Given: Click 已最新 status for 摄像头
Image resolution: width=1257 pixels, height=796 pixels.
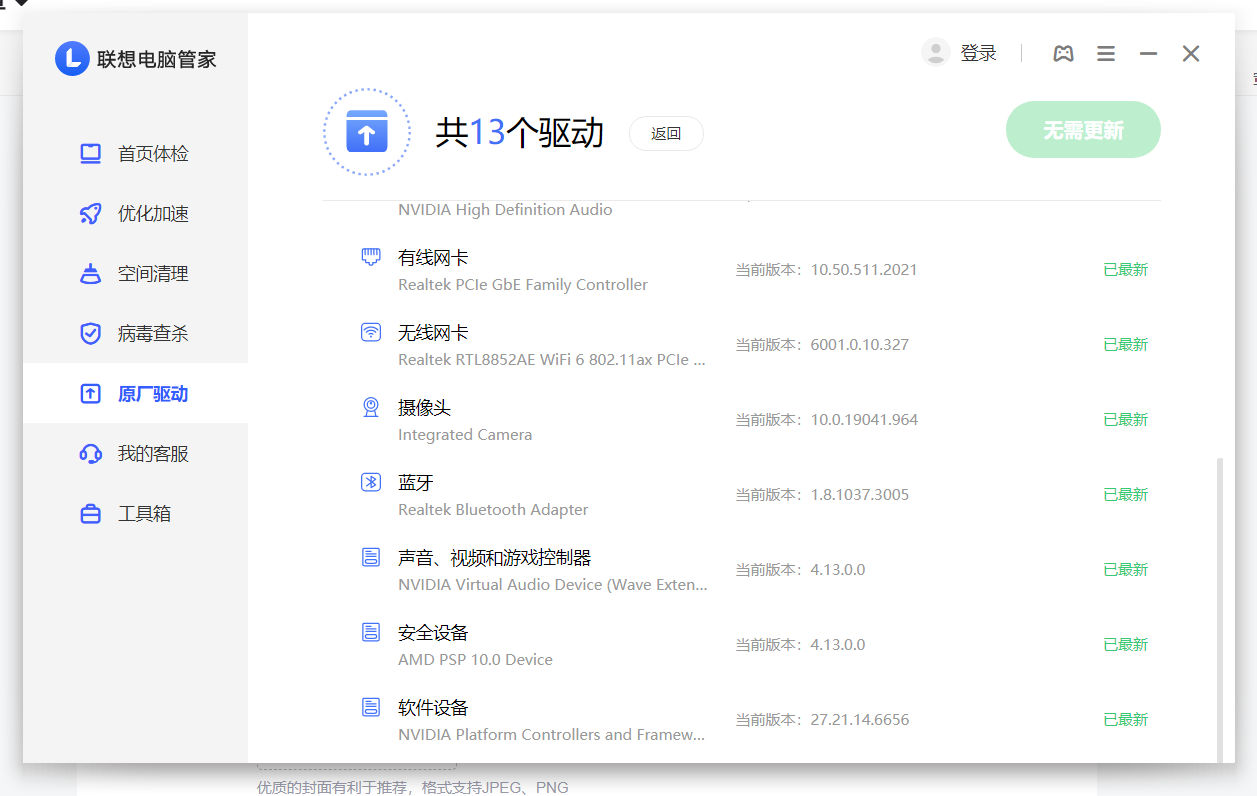Looking at the screenshot, I should tap(1126, 420).
